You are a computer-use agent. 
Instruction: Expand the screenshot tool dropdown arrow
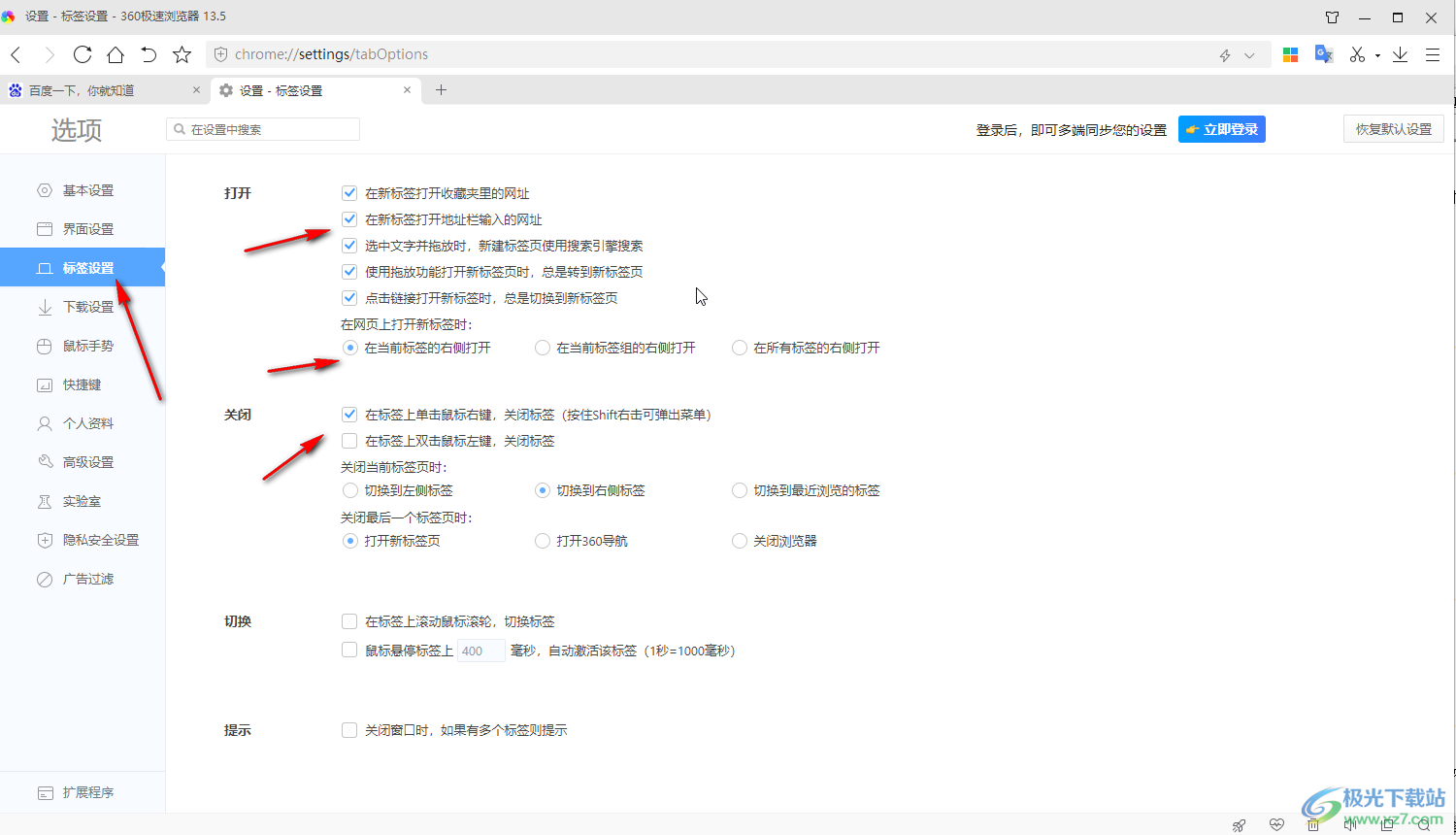click(x=1377, y=56)
